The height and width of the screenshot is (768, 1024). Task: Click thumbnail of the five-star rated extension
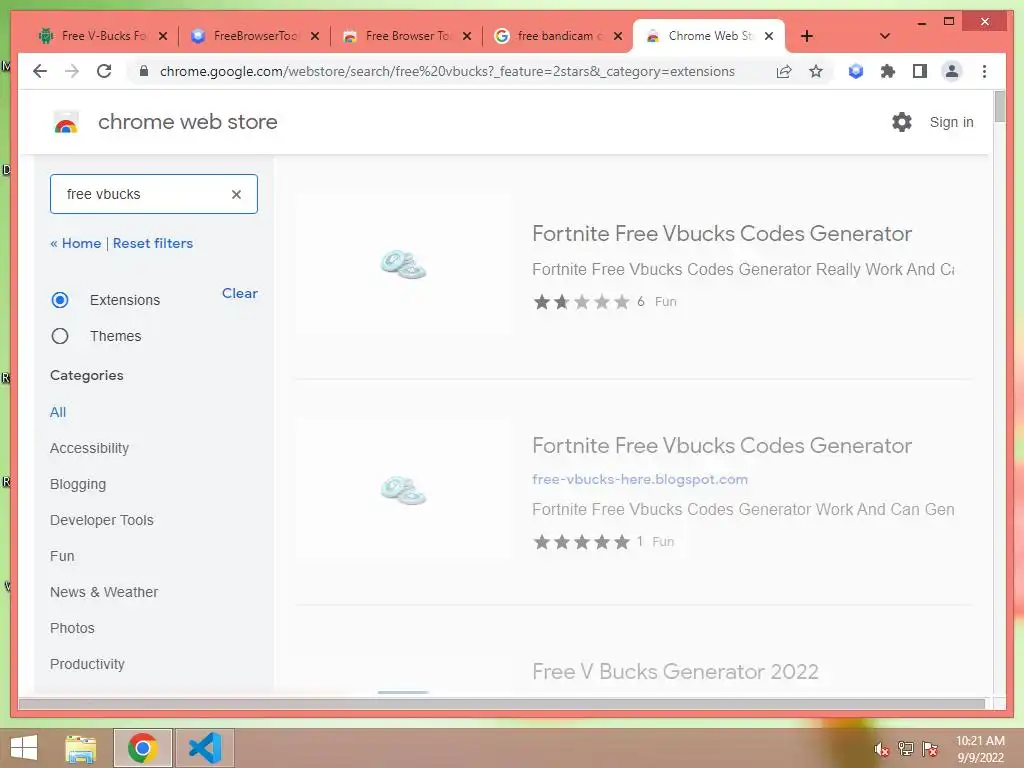(403, 490)
